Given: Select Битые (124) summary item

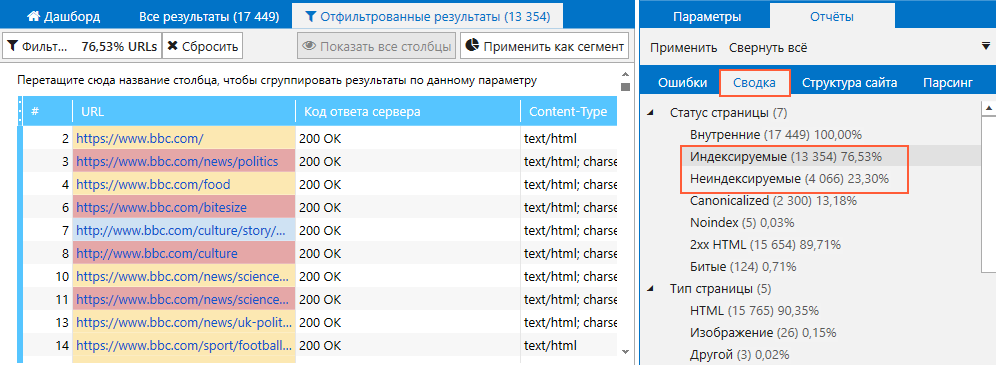Looking at the screenshot, I should (743, 266).
